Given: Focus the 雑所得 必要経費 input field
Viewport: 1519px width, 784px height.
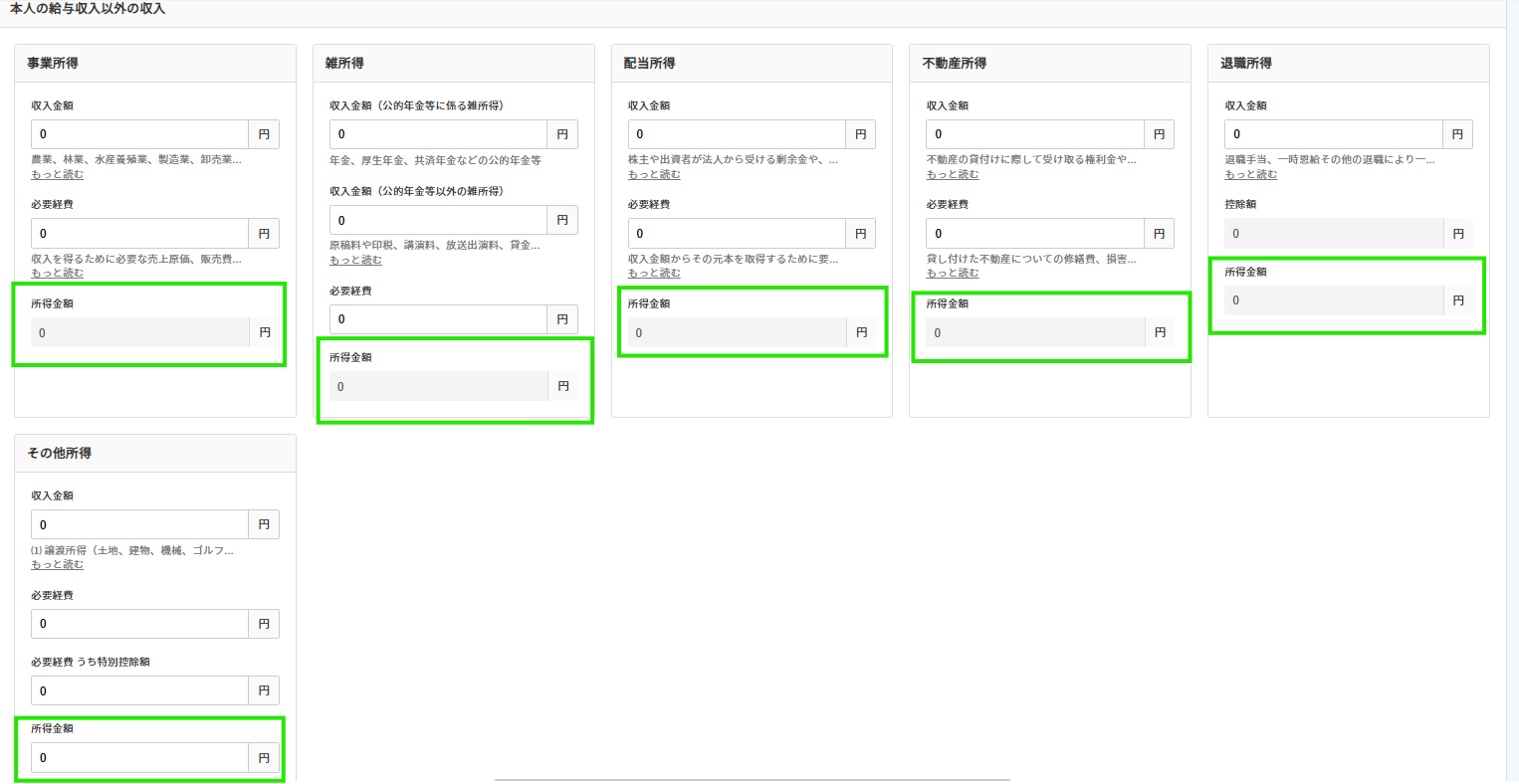Looking at the screenshot, I should pos(438,319).
